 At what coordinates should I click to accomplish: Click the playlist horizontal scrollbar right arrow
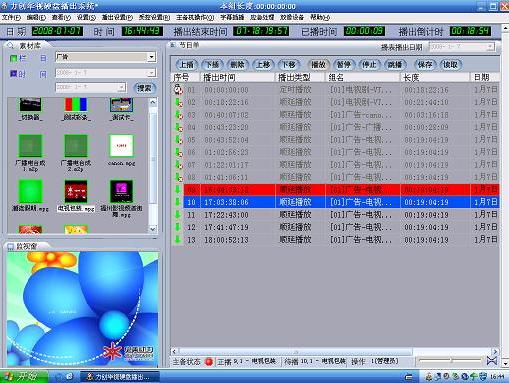(x=495, y=351)
